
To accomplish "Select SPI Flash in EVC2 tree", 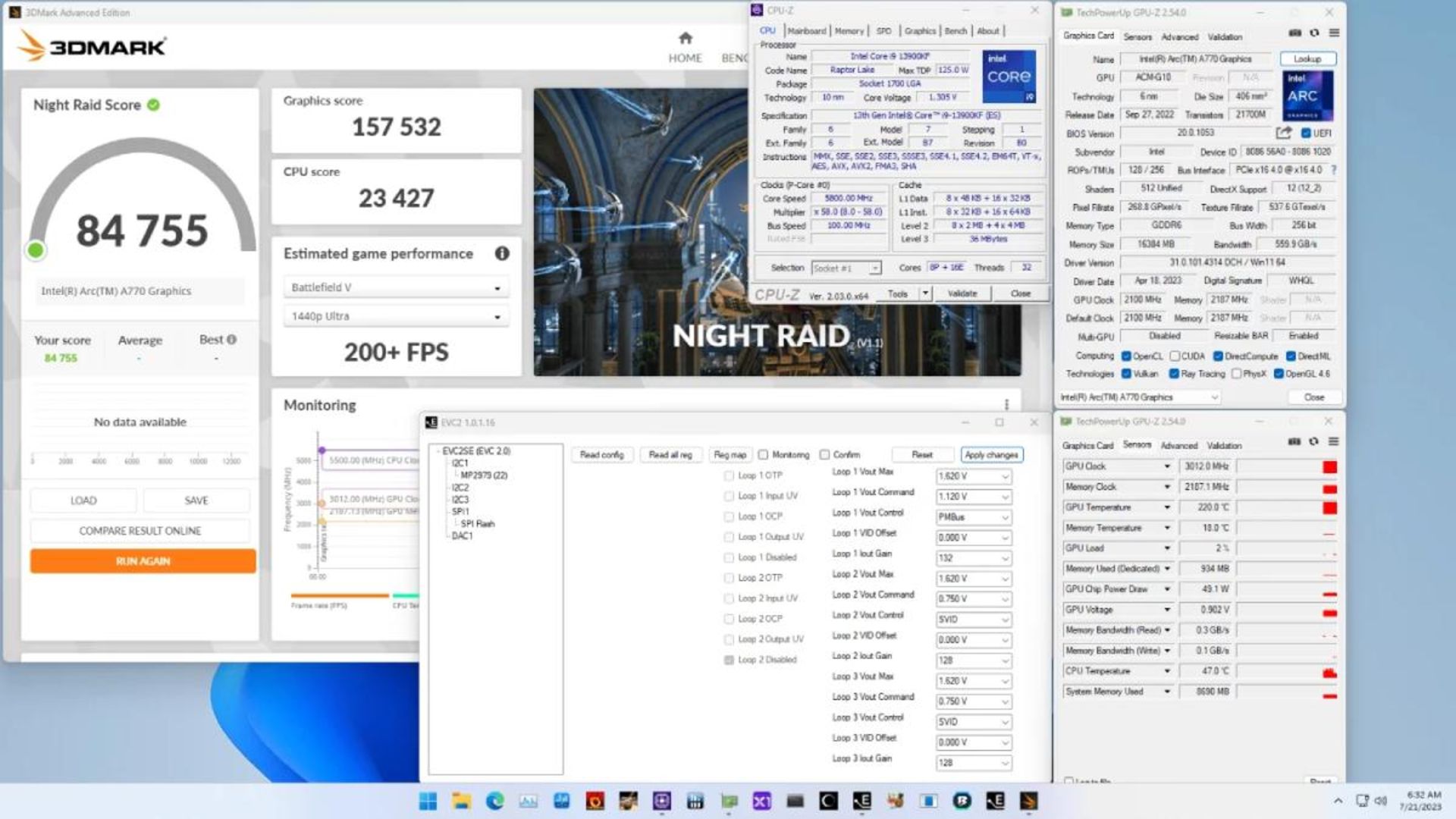I will [x=478, y=524].
